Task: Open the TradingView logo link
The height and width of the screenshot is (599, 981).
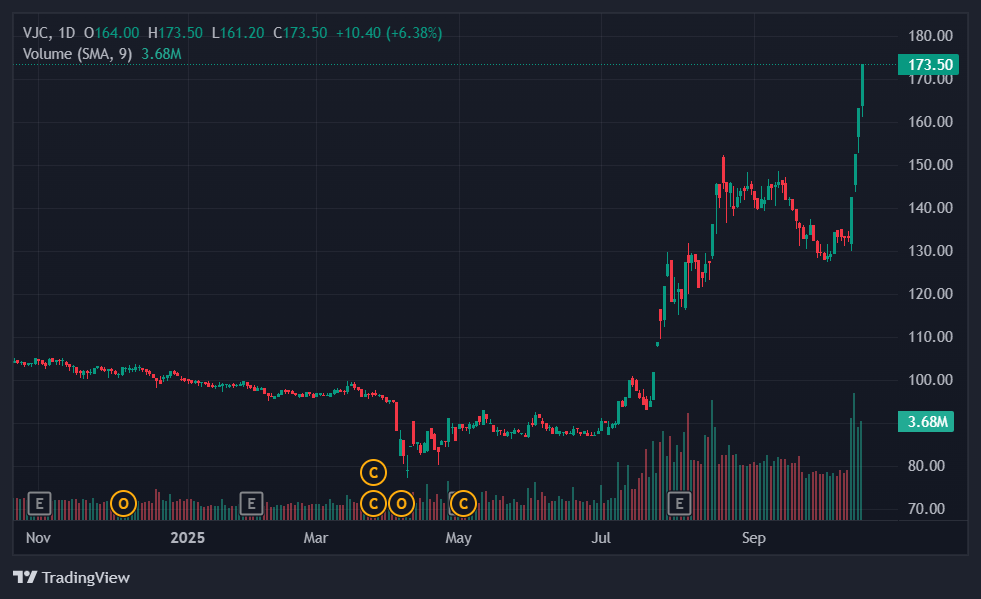Action: (71, 577)
